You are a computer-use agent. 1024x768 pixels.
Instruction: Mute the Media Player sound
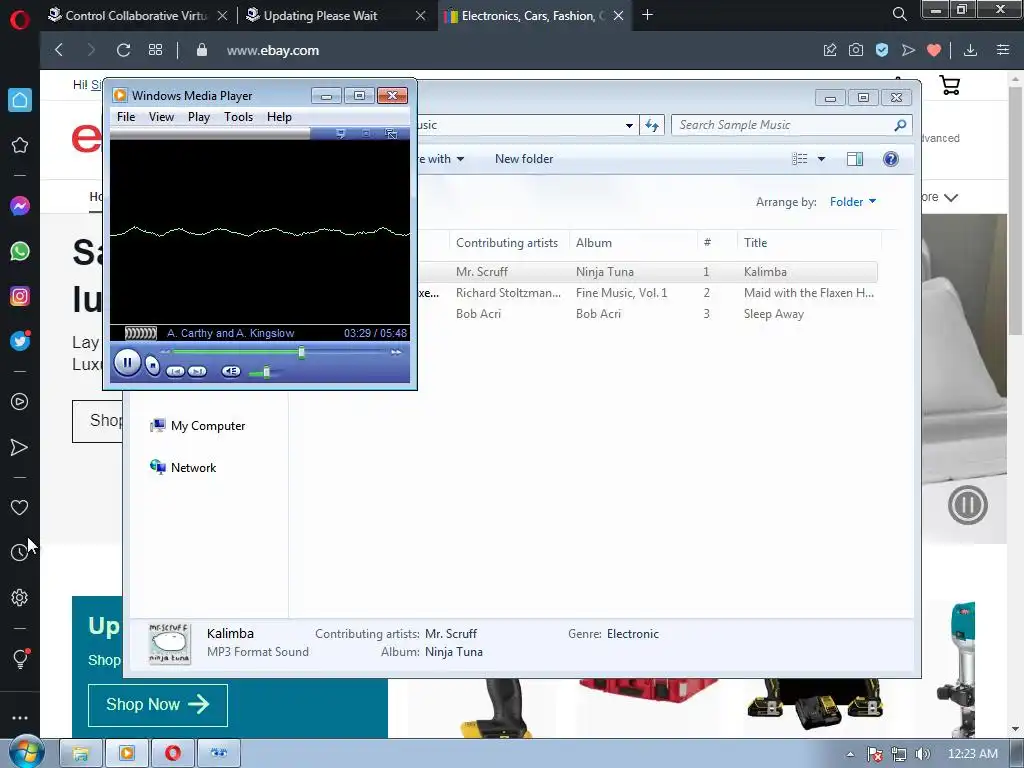(231, 372)
